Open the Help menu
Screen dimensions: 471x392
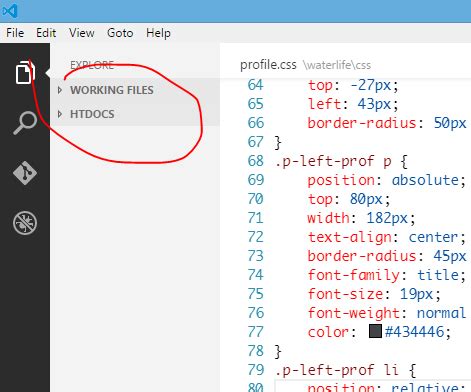(158, 33)
